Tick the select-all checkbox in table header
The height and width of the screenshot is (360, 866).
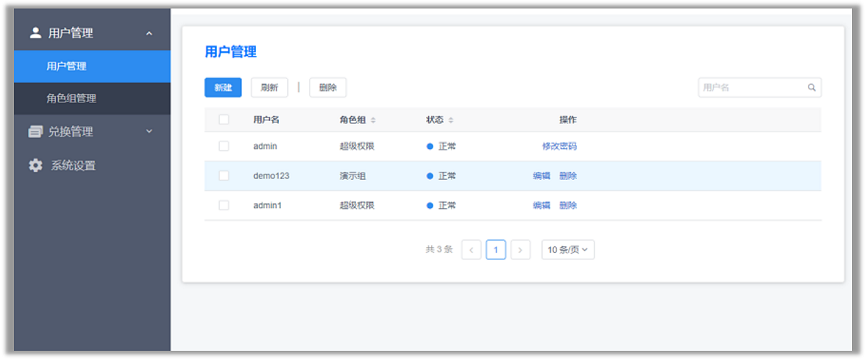tap(224, 119)
